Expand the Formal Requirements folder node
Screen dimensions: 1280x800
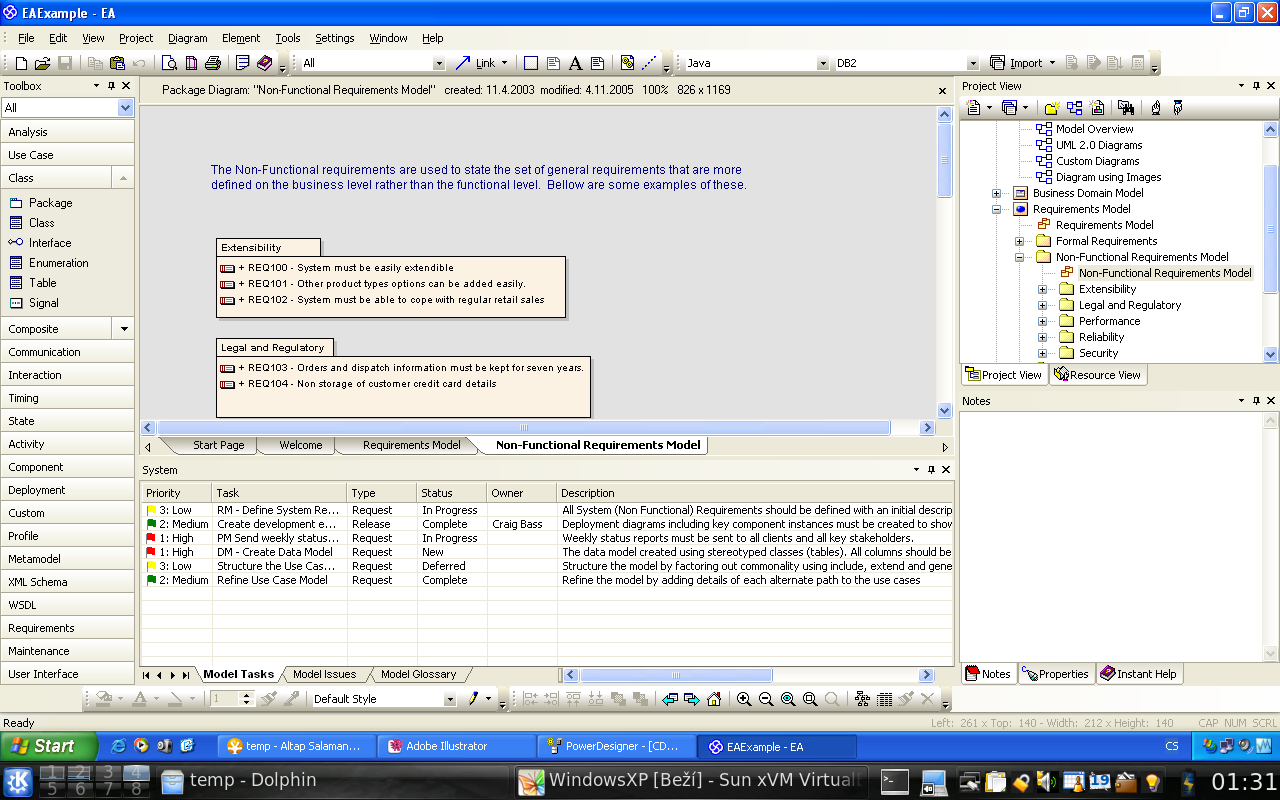[x=1019, y=241]
